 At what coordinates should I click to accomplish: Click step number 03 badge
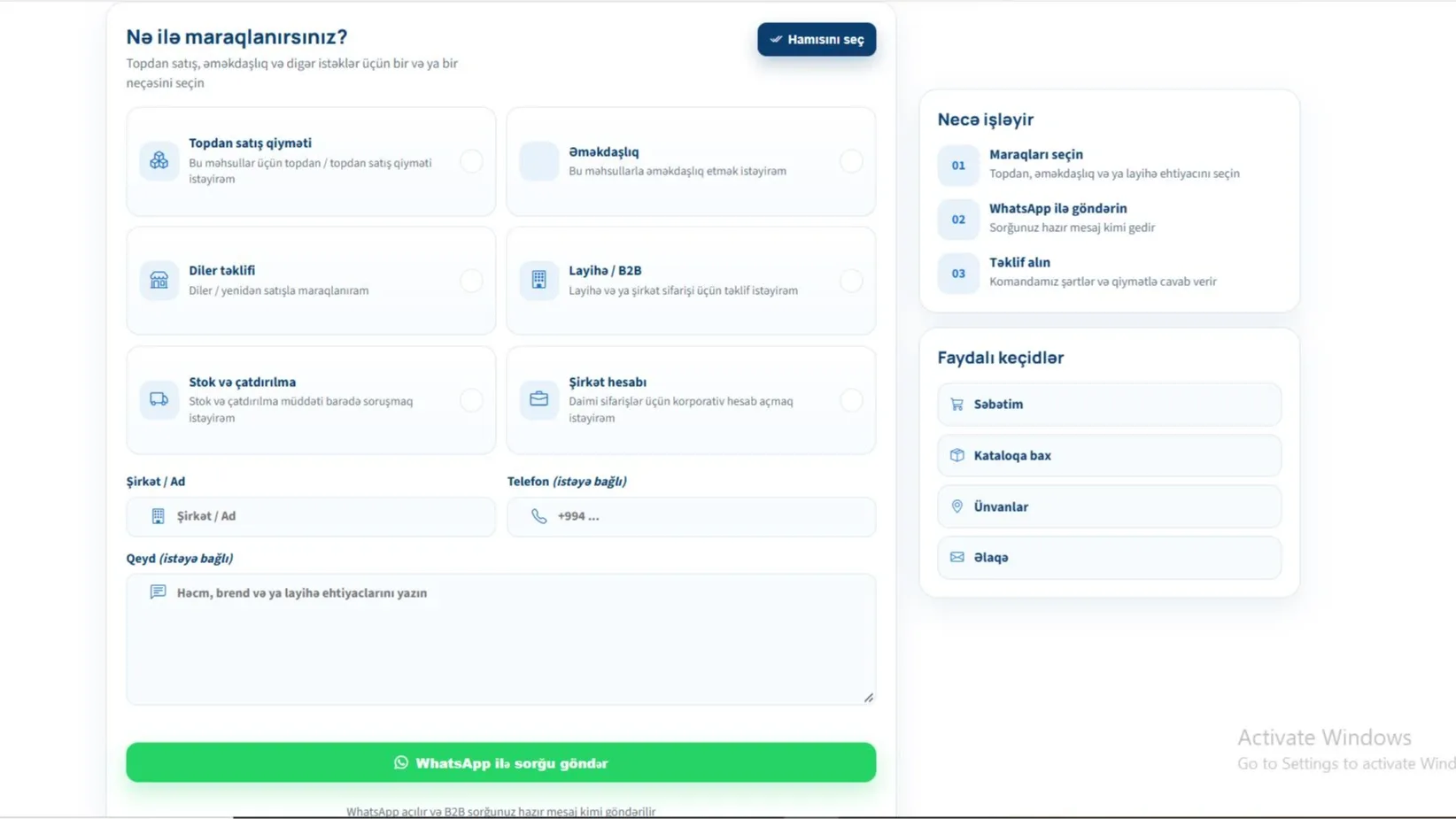958,274
